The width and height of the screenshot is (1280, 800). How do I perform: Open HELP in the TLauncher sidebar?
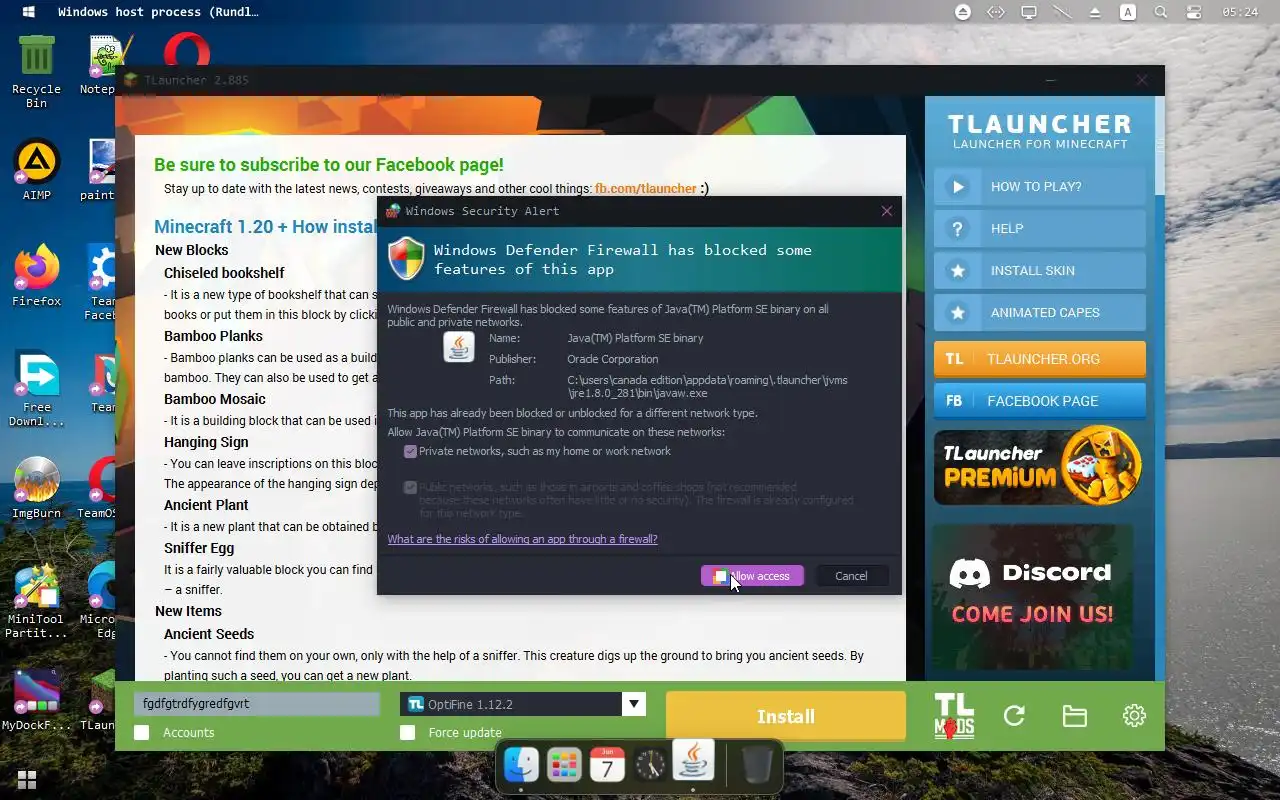(x=1040, y=229)
